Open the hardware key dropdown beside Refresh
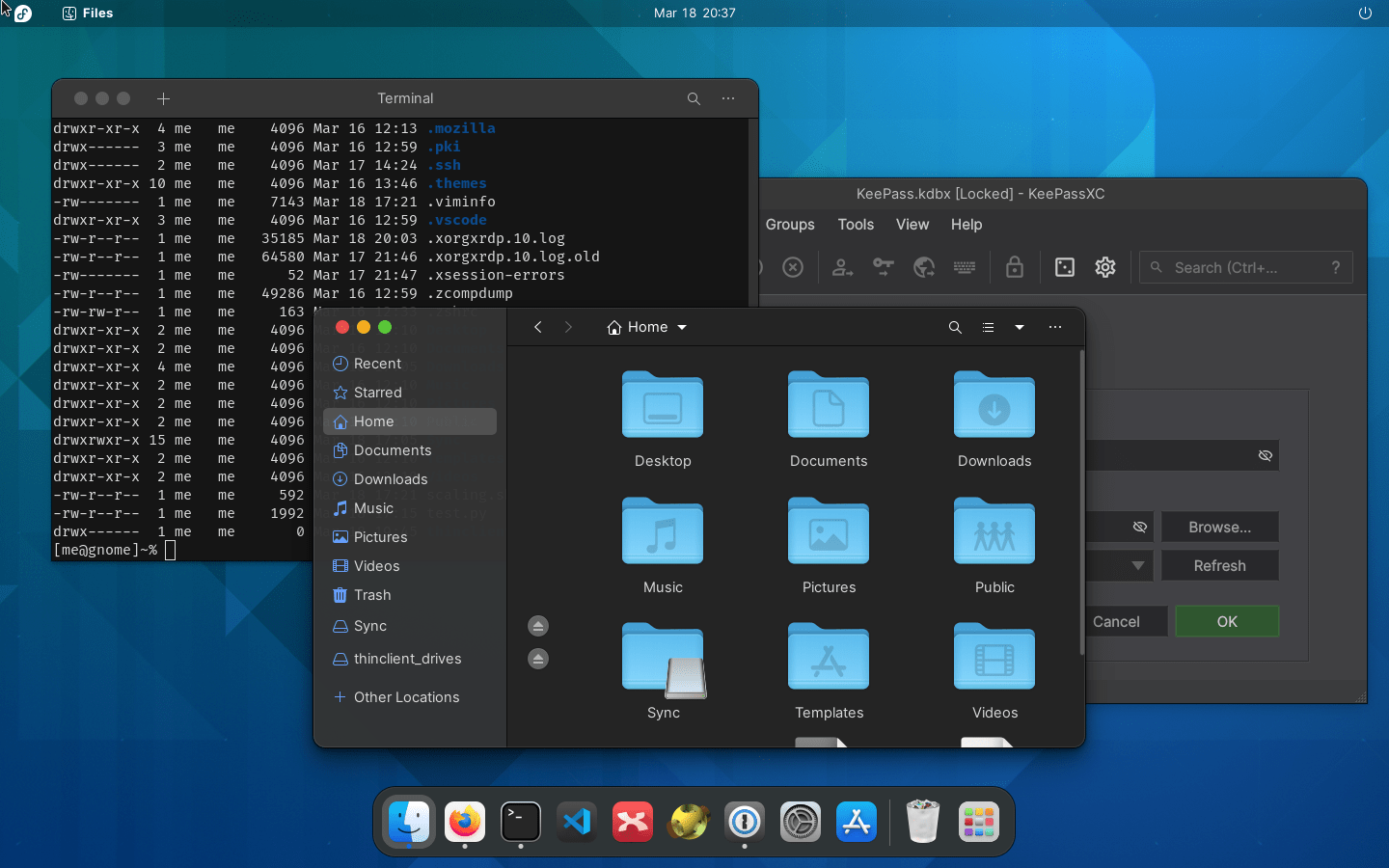1389x868 pixels. click(x=1138, y=565)
